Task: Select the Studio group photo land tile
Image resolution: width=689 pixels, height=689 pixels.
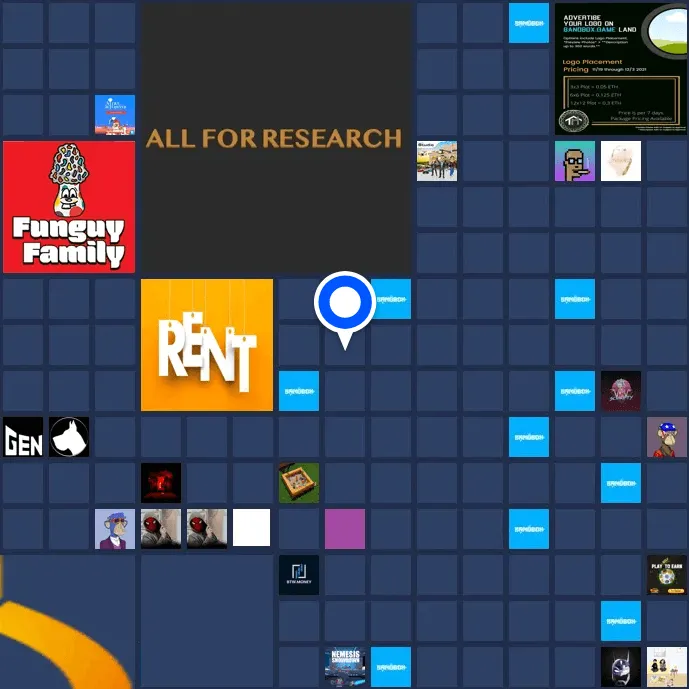Action: 437,161
